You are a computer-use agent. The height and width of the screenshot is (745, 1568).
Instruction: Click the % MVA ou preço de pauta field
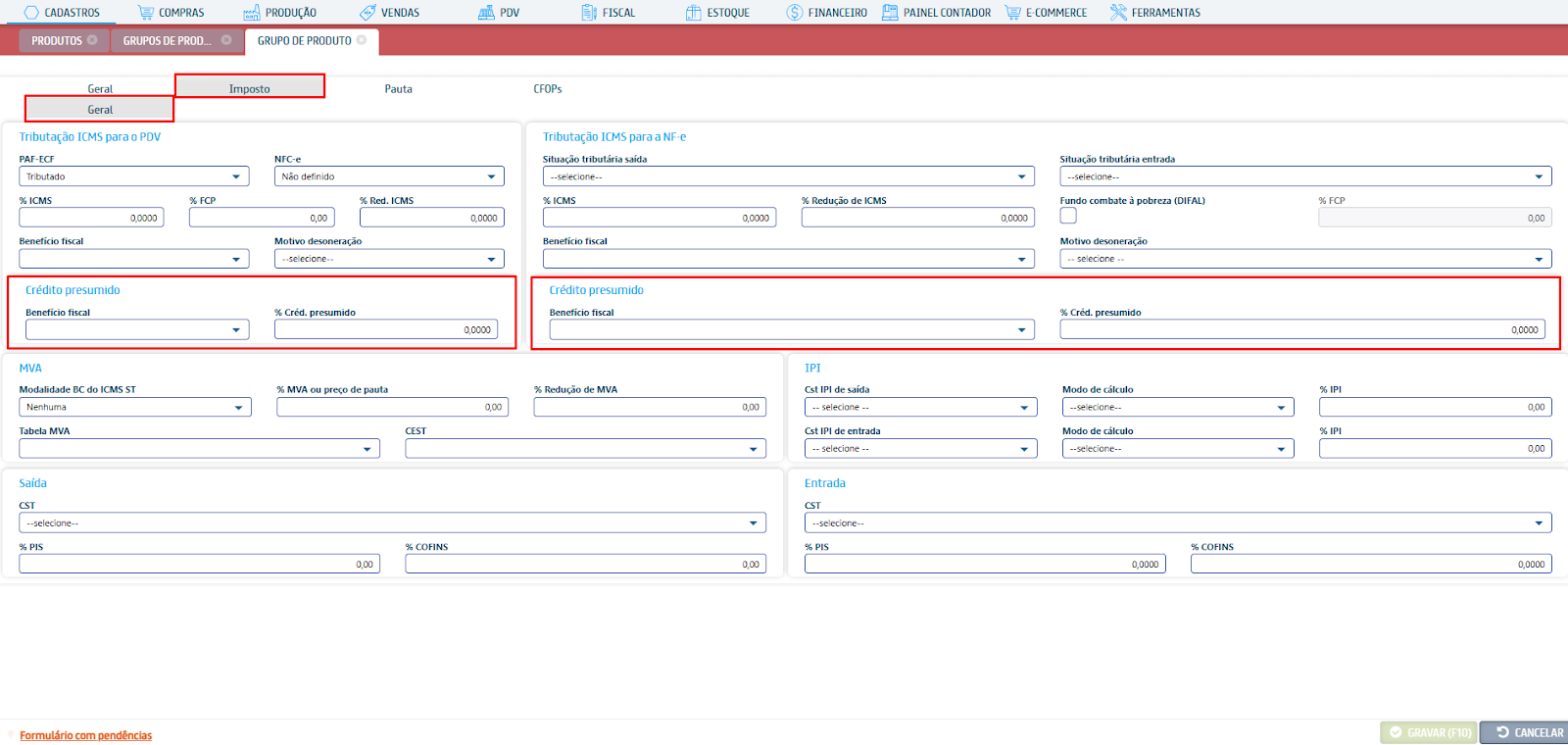[x=392, y=407]
